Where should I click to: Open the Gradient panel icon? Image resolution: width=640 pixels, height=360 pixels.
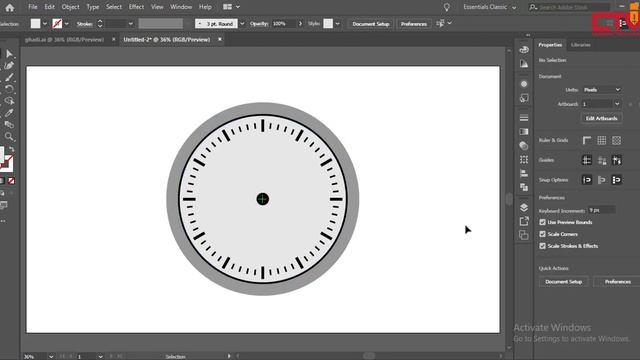(x=524, y=131)
